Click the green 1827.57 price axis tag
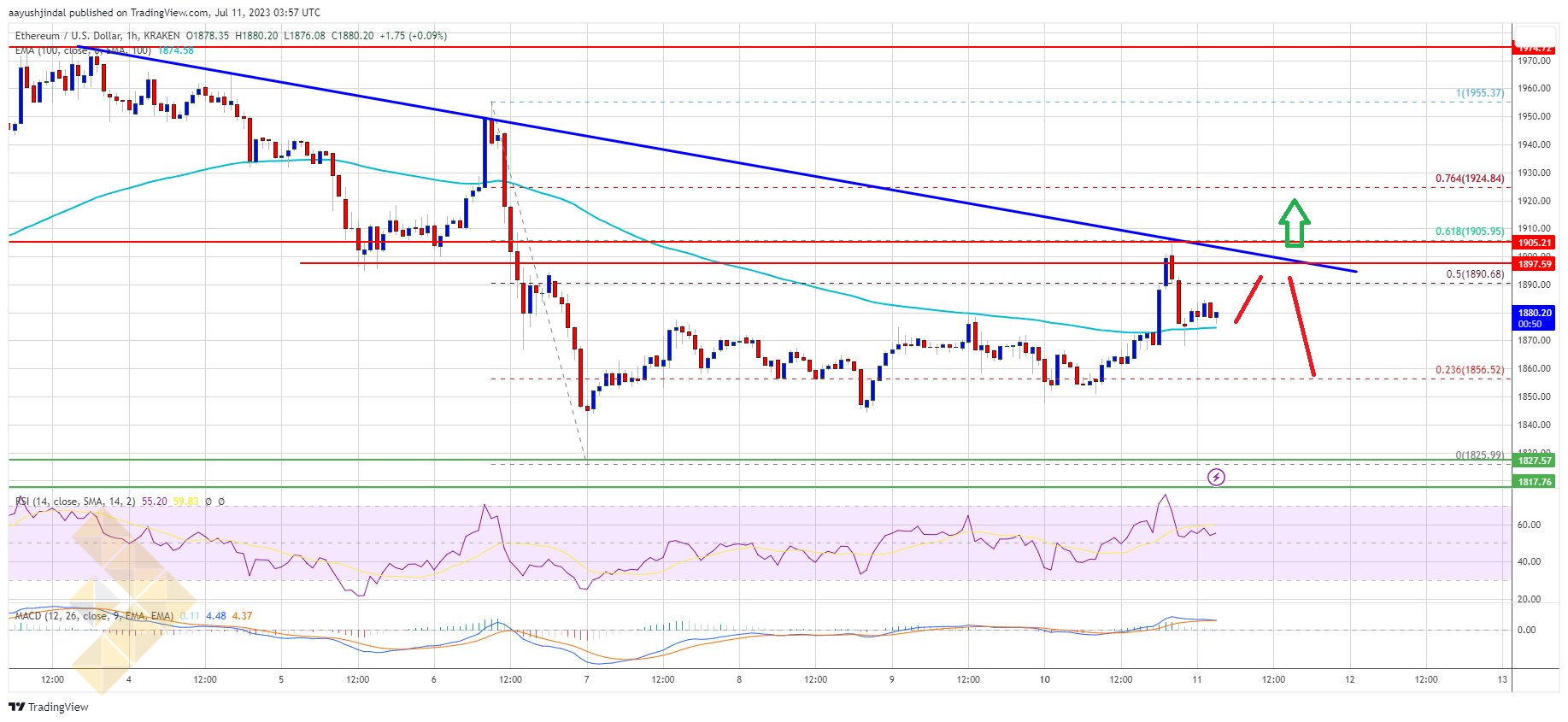This screenshot has width=1568, height=722. coord(1535,461)
